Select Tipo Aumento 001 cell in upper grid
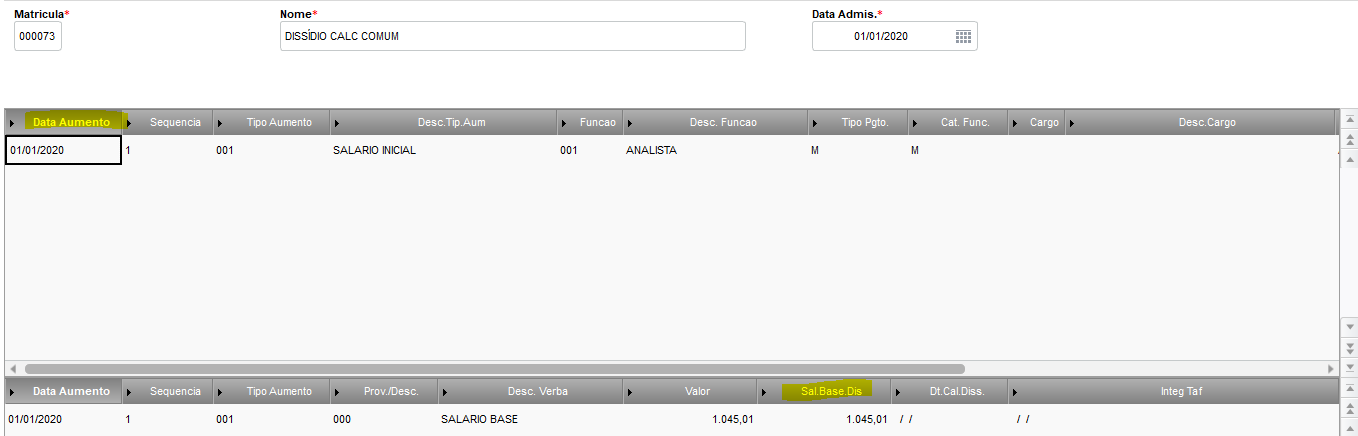1358x436 pixels. coord(270,150)
